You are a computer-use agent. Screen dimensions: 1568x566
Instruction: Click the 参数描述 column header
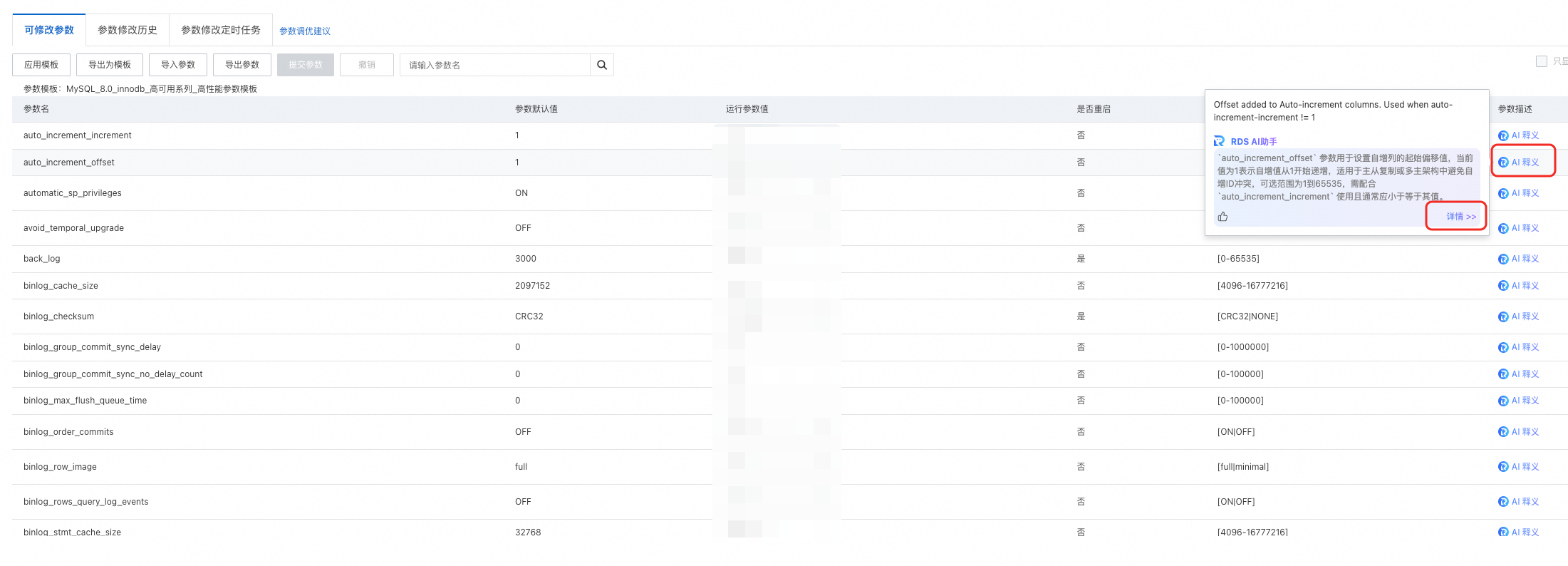(1515, 109)
